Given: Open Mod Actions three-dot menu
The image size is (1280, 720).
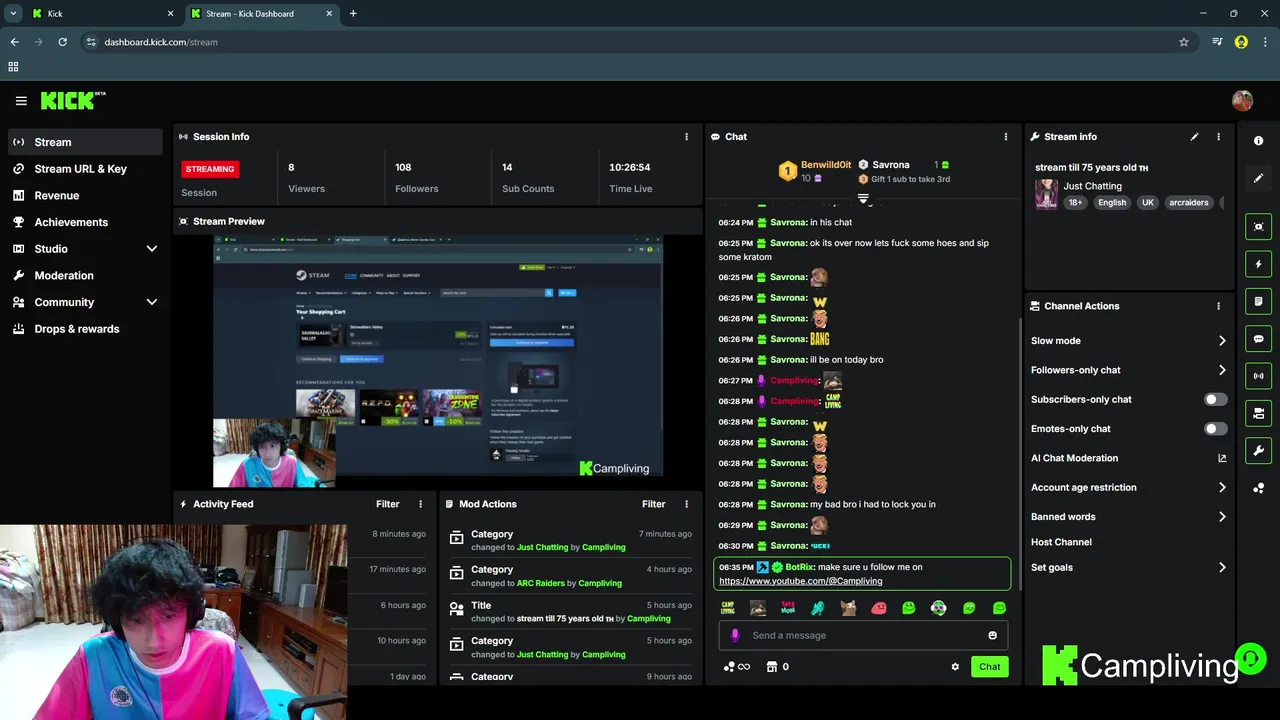Looking at the screenshot, I should click(686, 504).
